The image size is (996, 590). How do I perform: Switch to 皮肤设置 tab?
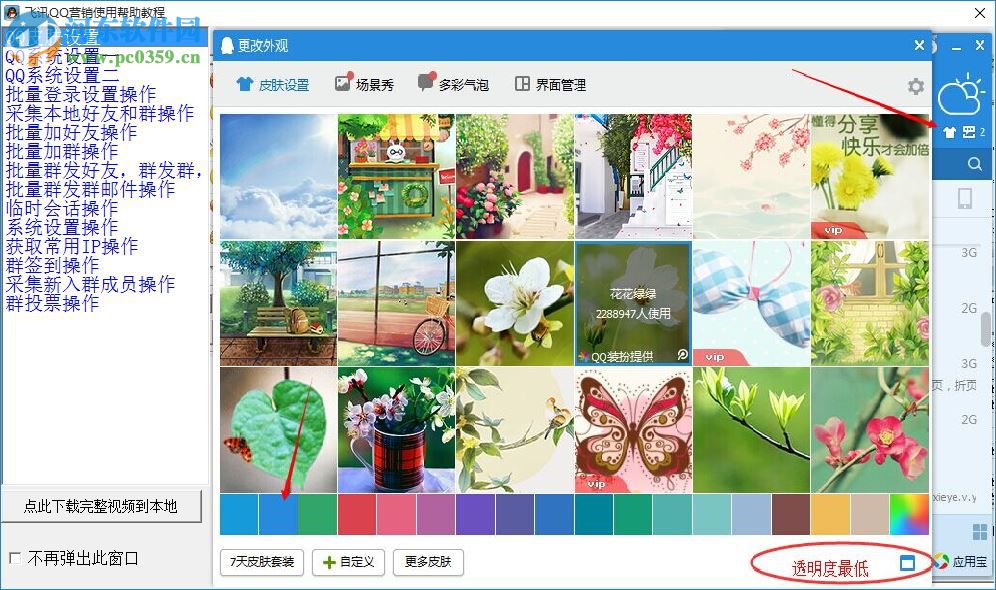click(273, 84)
